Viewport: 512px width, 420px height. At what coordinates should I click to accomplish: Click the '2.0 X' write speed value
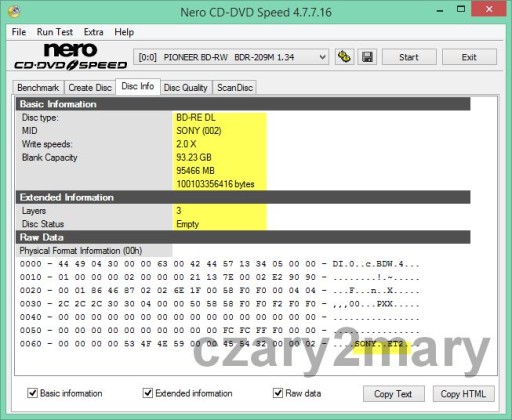click(186, 144)
